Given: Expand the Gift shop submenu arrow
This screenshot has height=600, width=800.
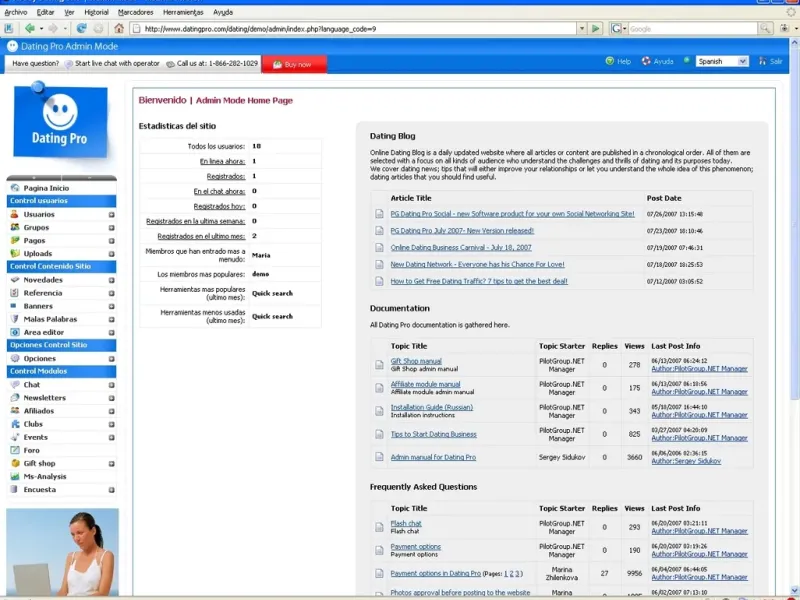Looking at the screenshot, I should 111,464.
